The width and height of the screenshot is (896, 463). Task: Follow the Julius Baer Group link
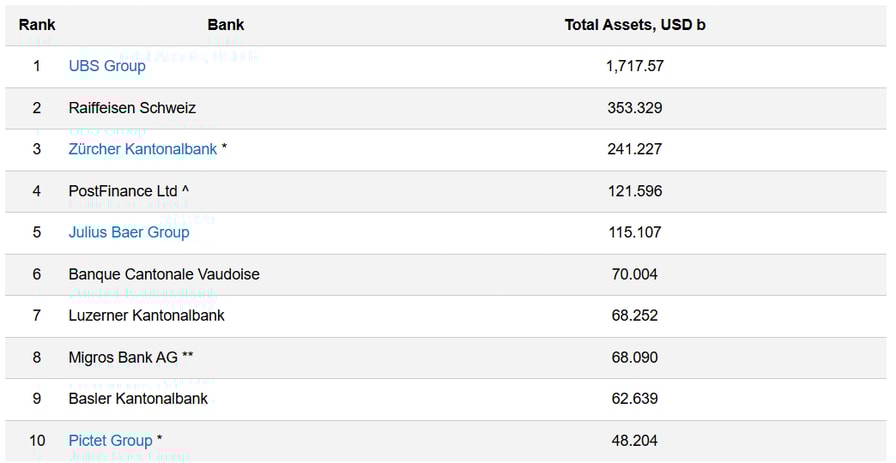[128, 232]
